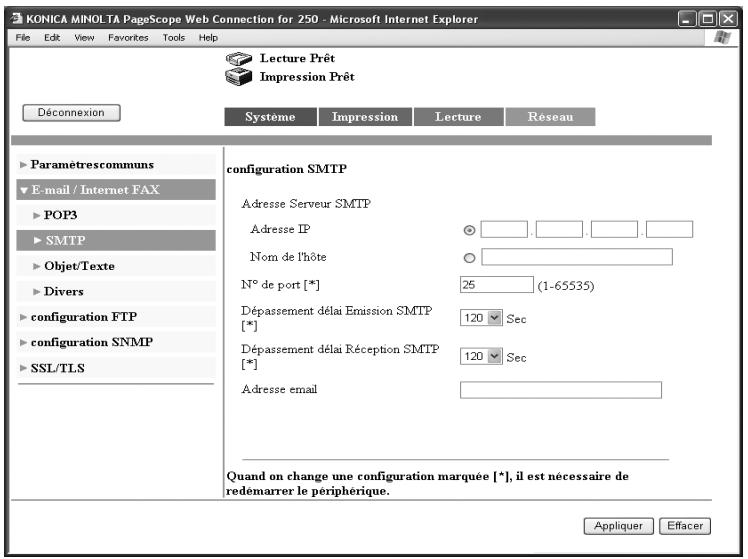
Task: Collapse the E-mail / Internet FAX section
Action: tap(116, 190)
